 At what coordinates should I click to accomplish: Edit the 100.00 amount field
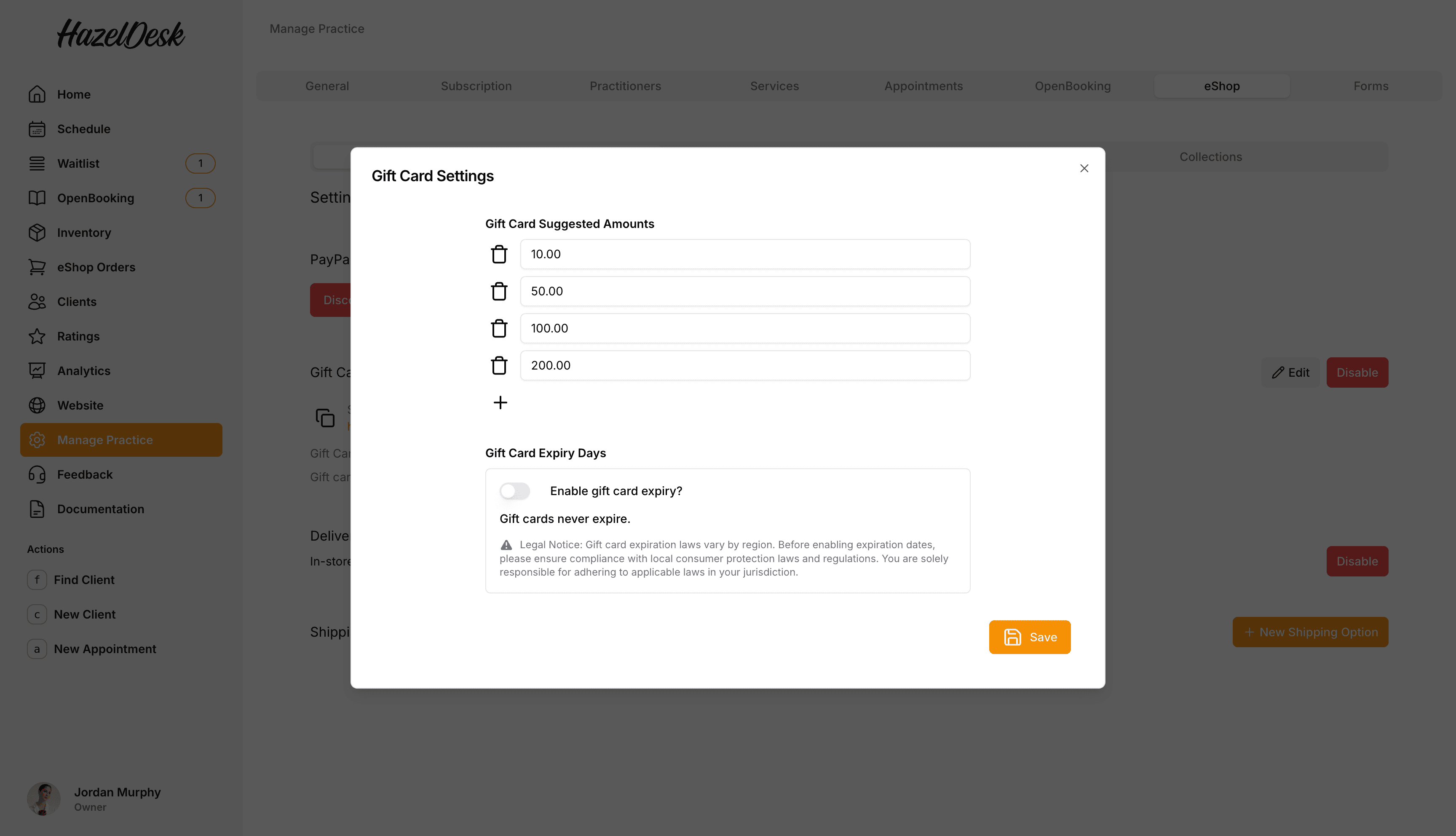(x=744, y=328)
